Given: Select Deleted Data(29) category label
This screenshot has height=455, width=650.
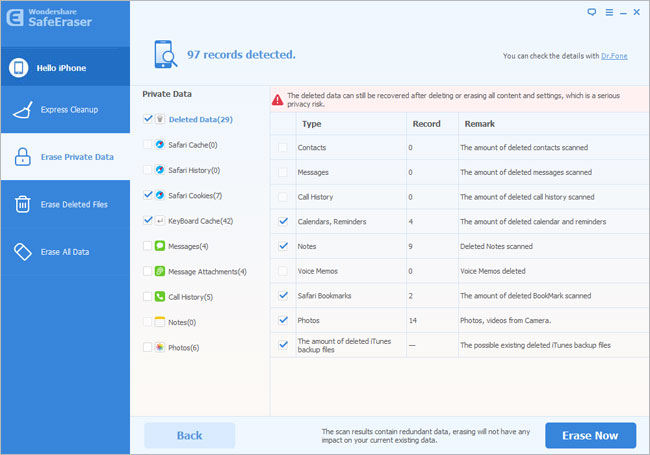Looking at the screenshot, I should 201,120.
